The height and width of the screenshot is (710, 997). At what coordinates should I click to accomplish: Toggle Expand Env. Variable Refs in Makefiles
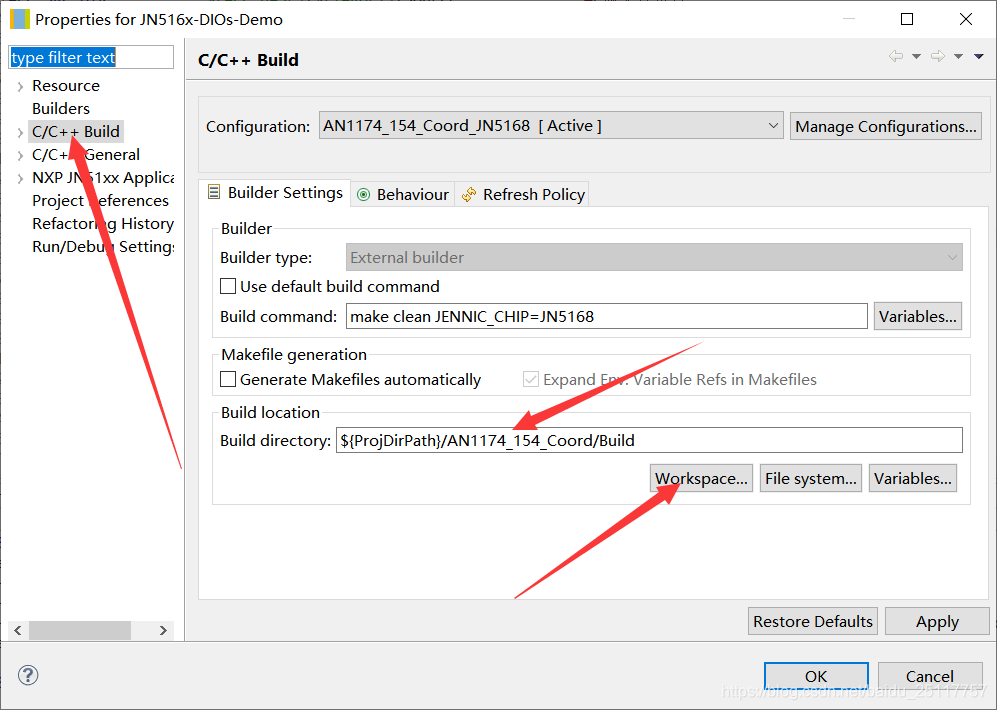pos(530,379)
